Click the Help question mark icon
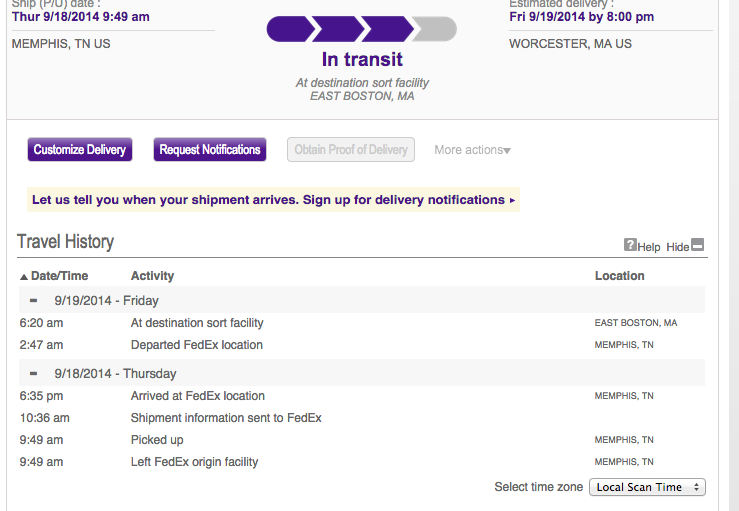This screenshot has height=511, width=739. pyautogui.click(x=630, y=245)
